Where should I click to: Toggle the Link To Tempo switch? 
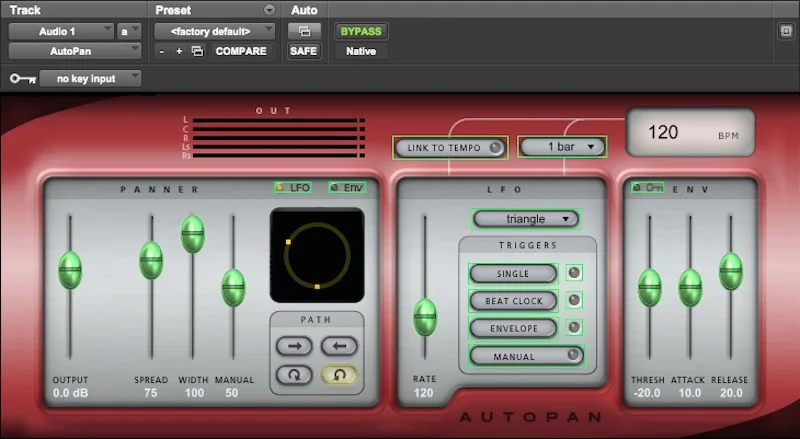[451, 148]
